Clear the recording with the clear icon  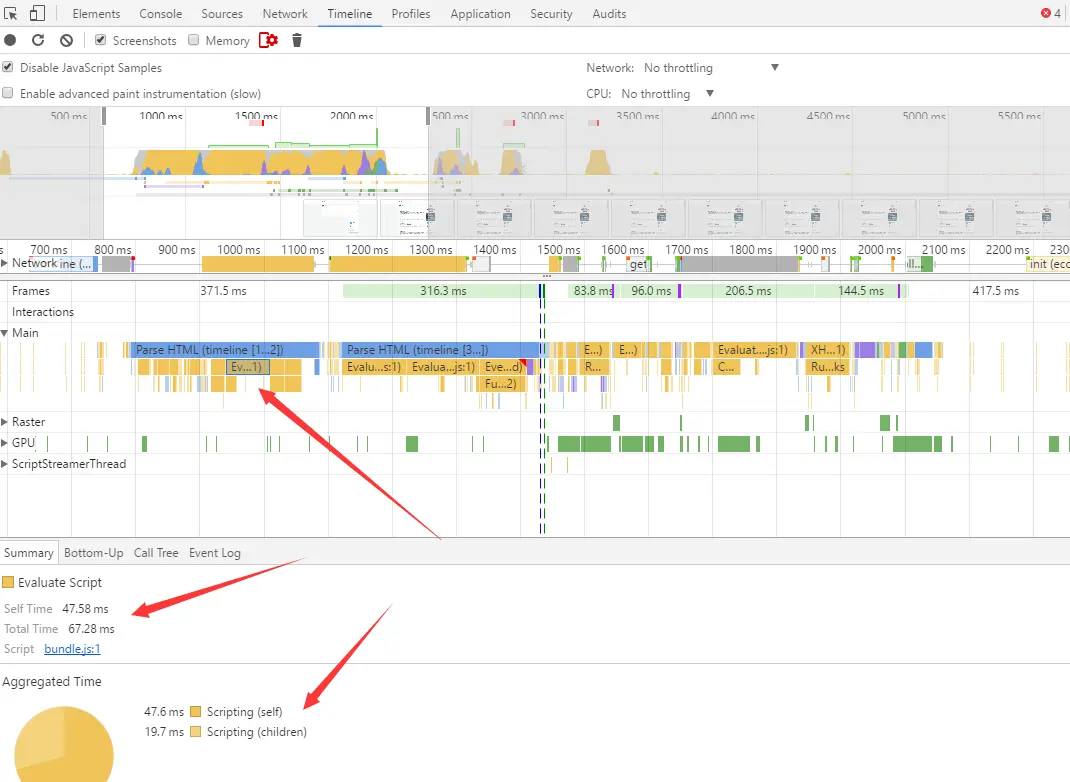click(66, 40)
